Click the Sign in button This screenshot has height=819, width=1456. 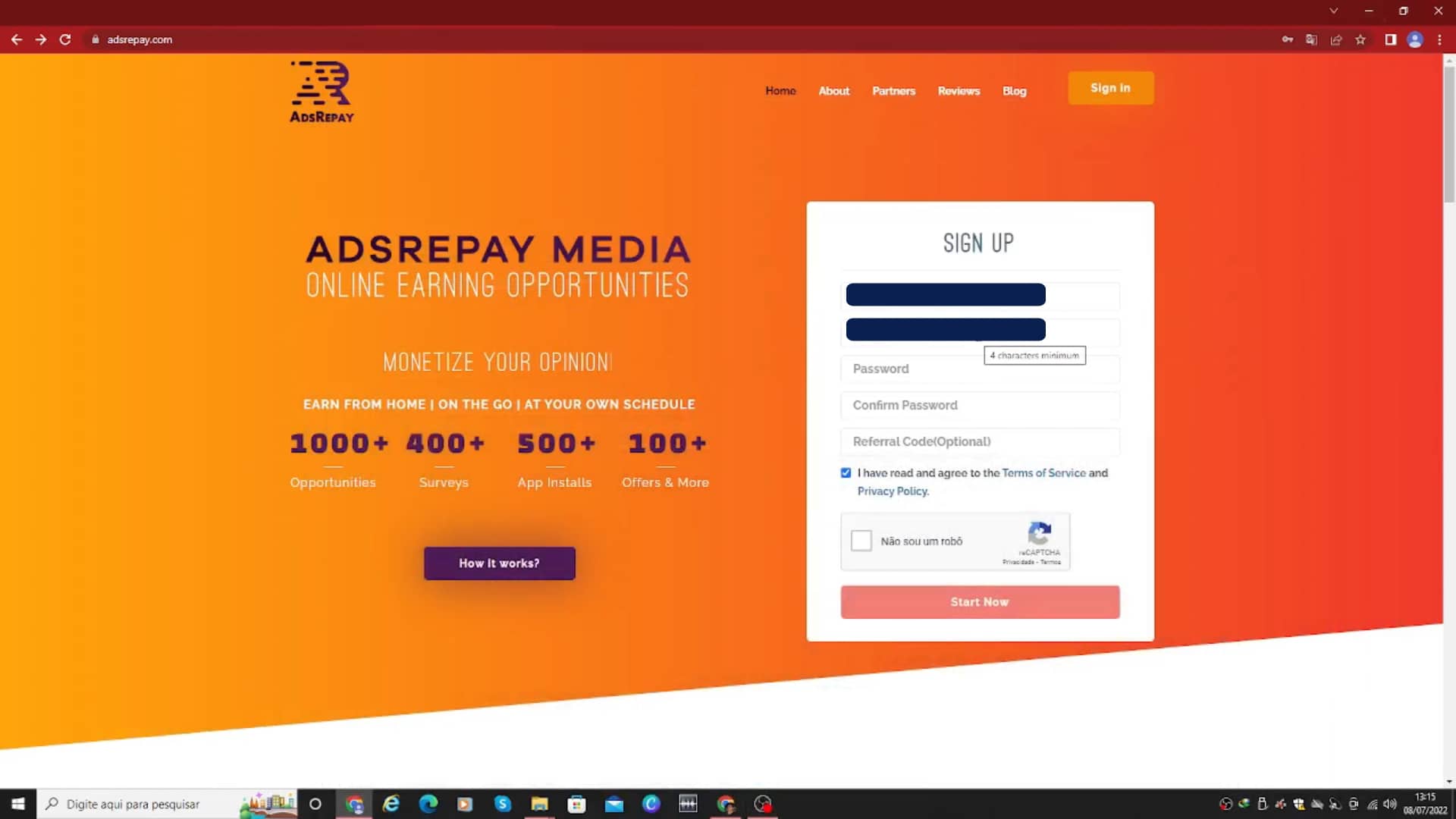[x=1110, y=88]
